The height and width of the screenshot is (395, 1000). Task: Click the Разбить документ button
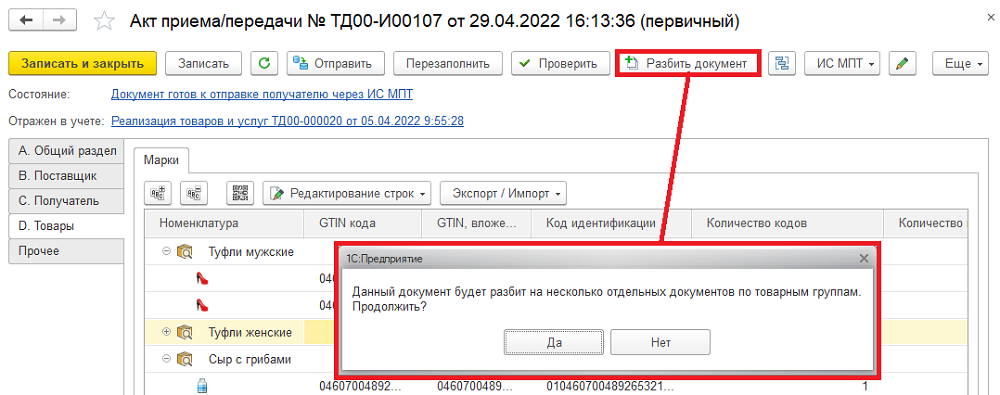pyautogui.click(x=688, y=63)
